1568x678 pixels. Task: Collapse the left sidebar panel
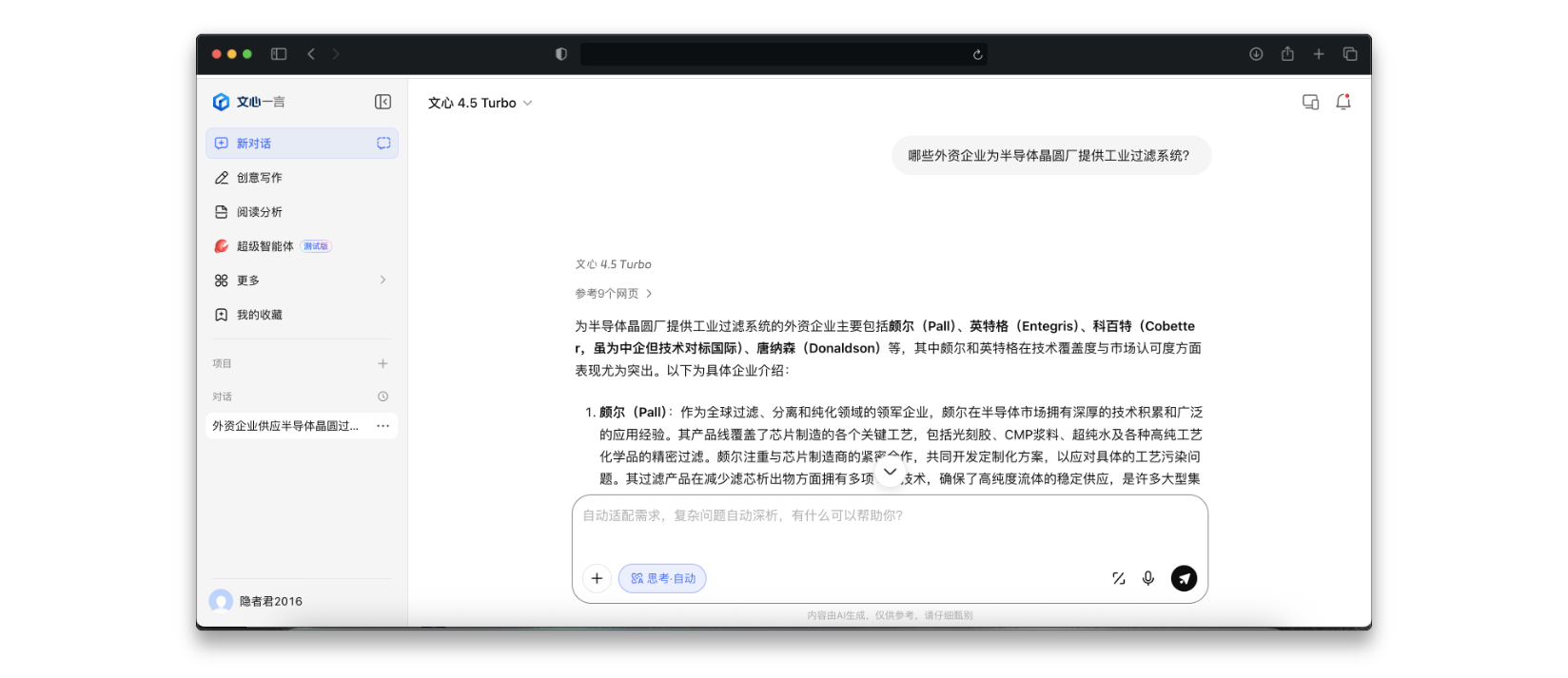[382, 102]
